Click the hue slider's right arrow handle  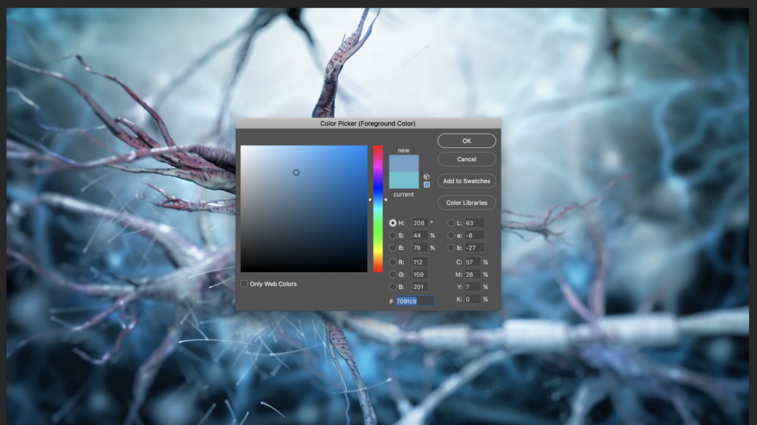point(385,199)
